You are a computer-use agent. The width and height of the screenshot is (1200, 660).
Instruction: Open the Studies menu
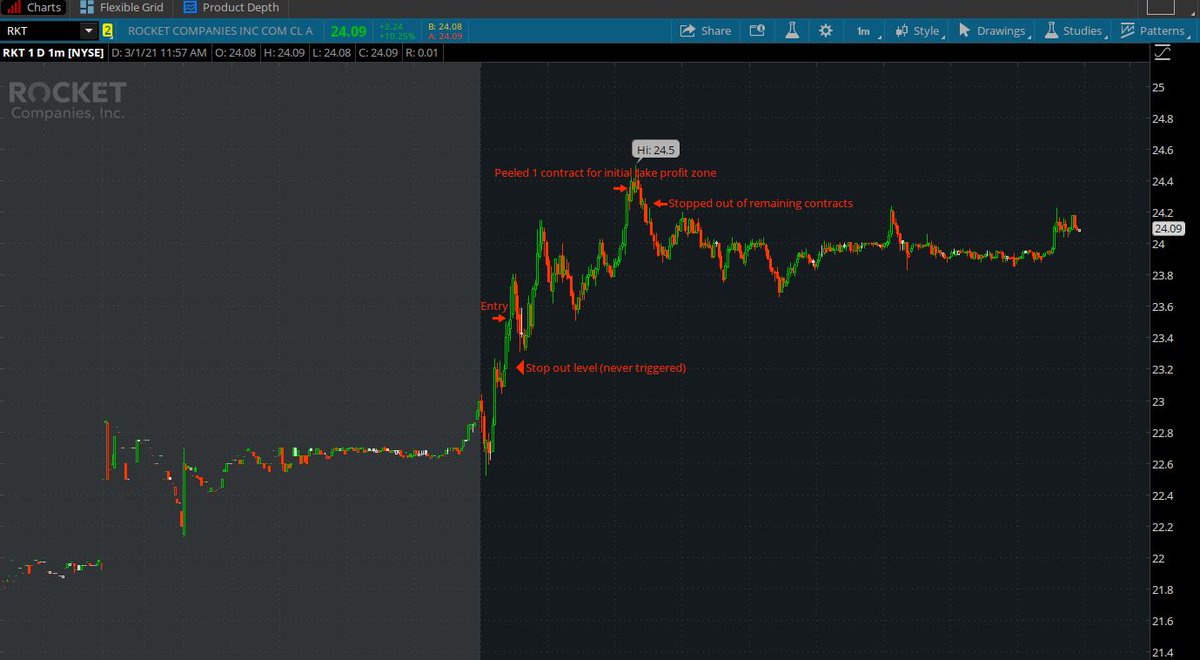click(1075, 31)
